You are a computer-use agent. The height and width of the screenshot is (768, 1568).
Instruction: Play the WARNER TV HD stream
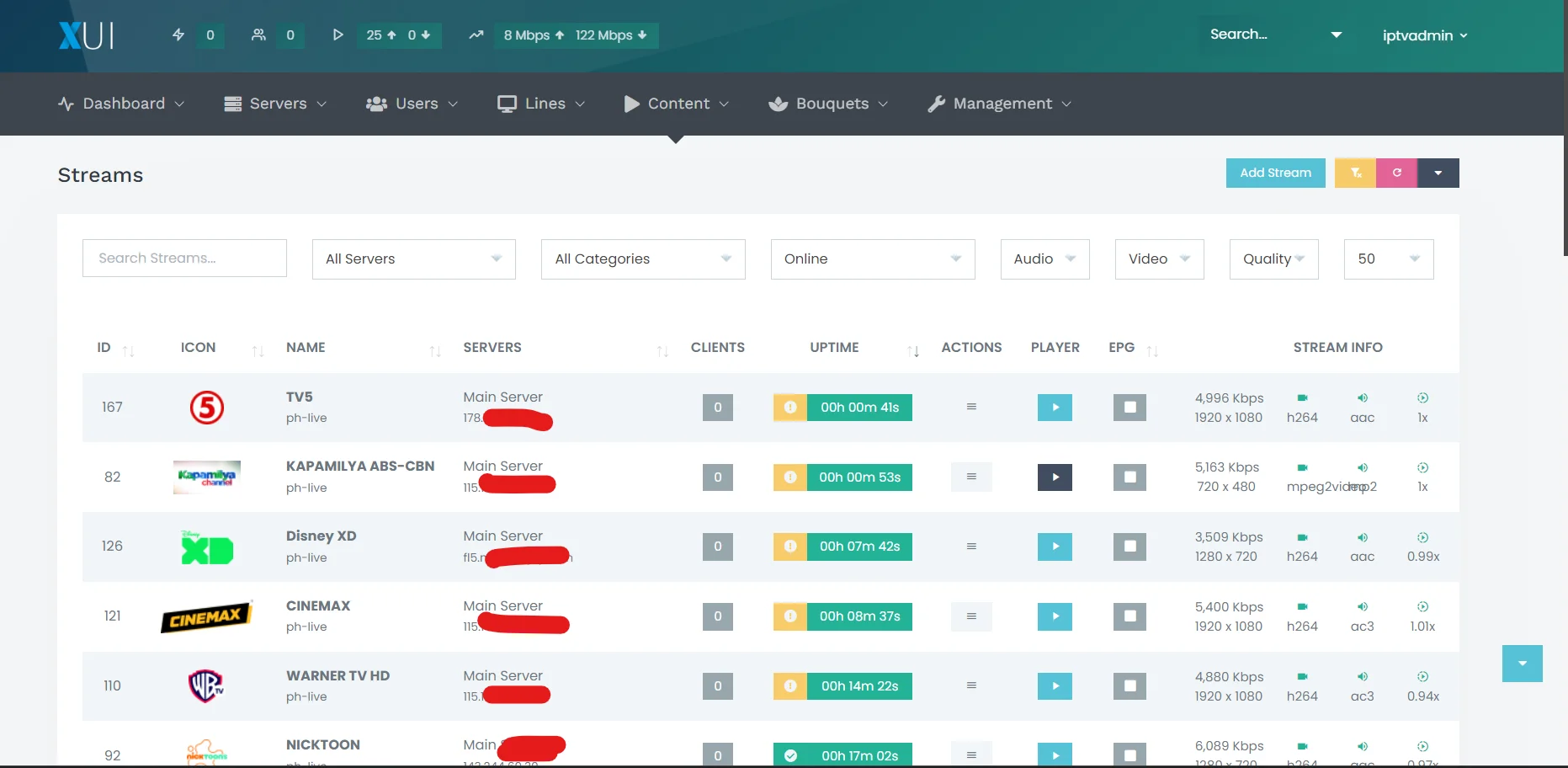point(1055,686)
